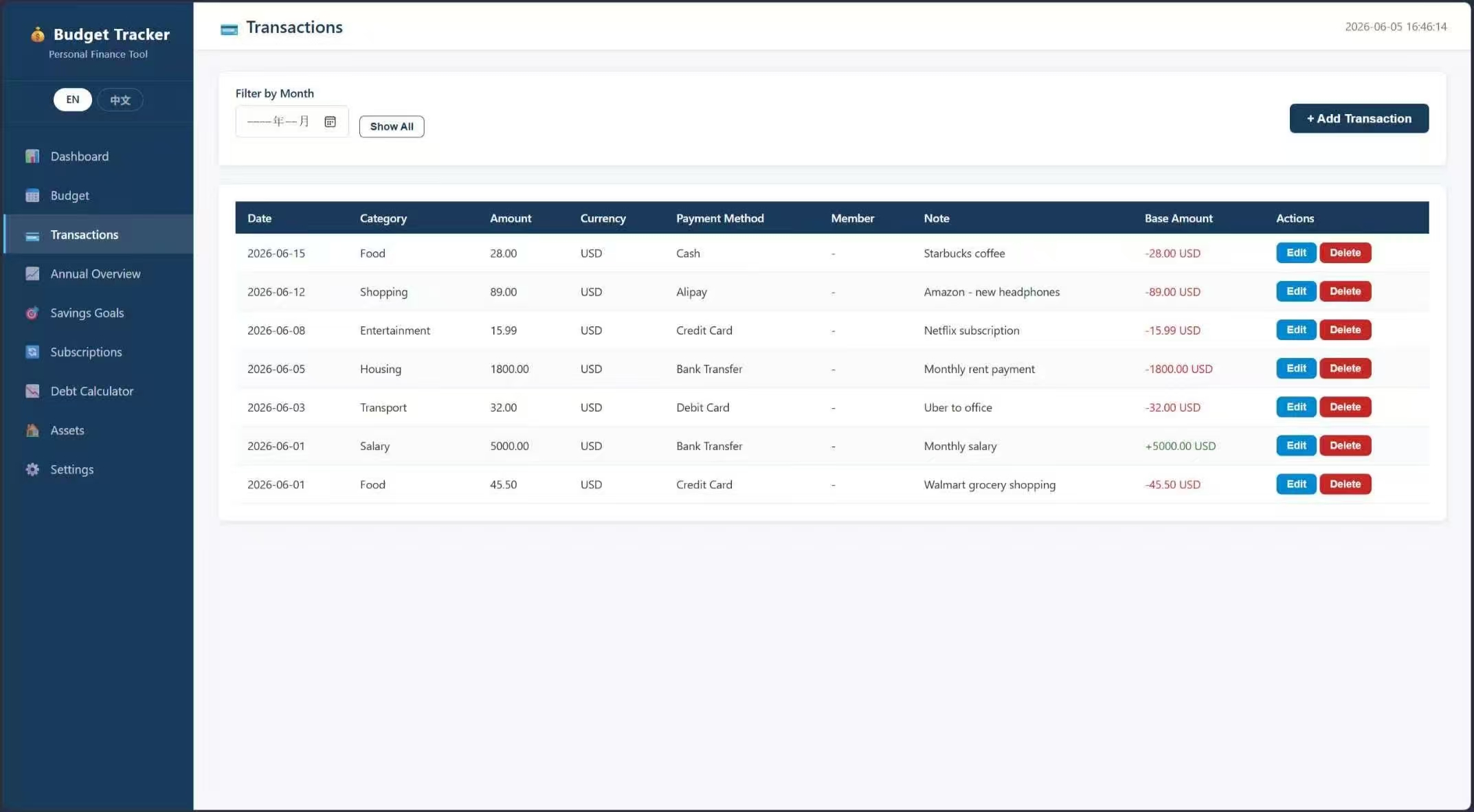Click the 2026-06-12 date cell
This screenshot has width=1474, height=812.
pyautogui.click(x=276, y=292)
